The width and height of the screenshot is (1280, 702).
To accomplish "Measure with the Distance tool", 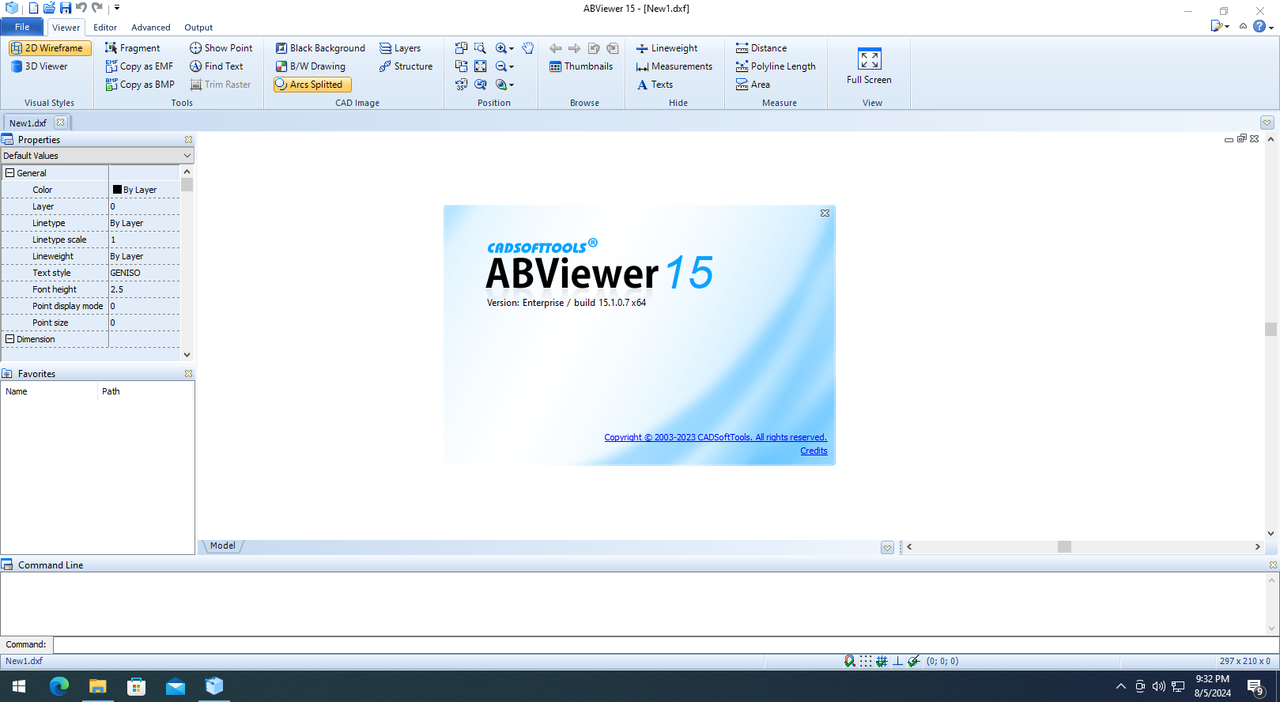I will pos(761,48).
